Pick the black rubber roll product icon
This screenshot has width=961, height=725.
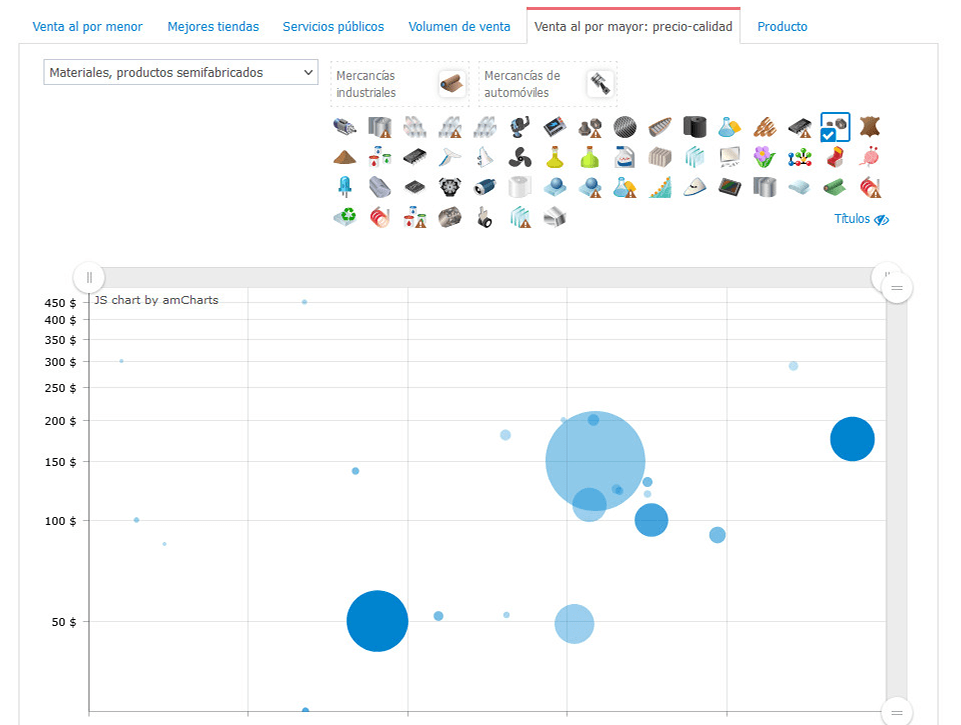pyautogui.click(x=694, y=127)
